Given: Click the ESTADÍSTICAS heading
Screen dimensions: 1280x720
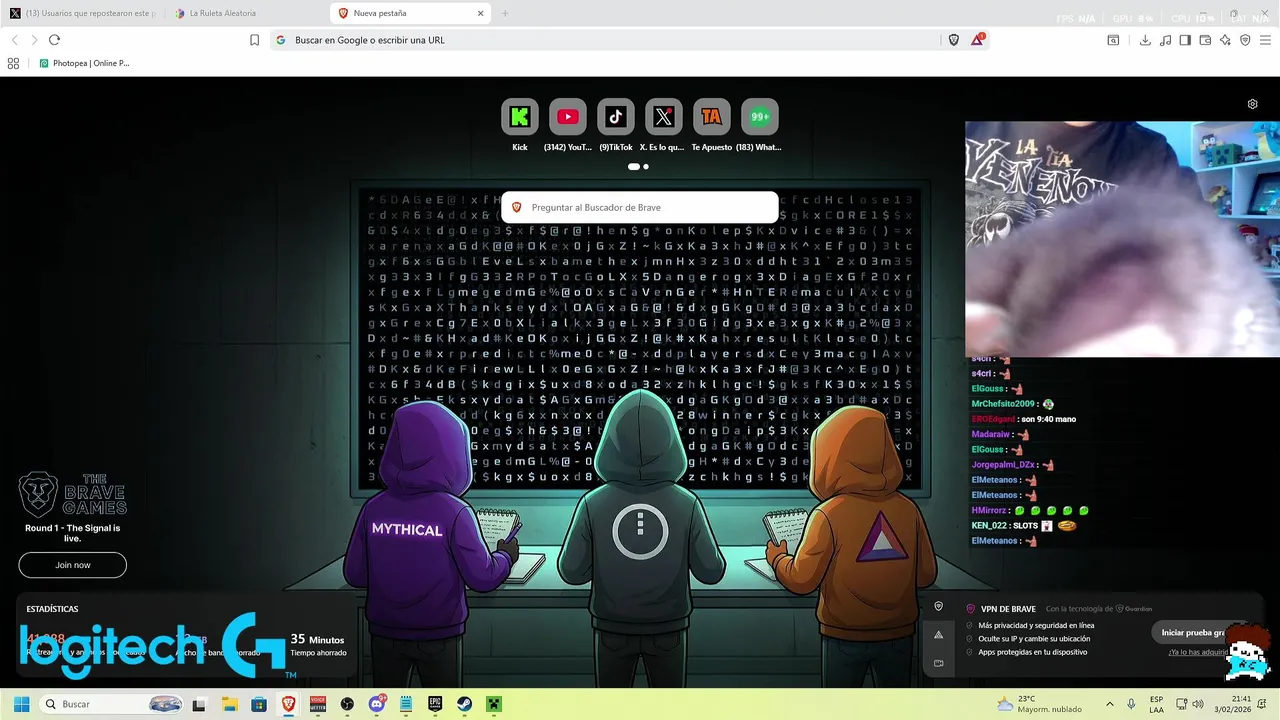Looking at the screenshot, I should (x=52, y=609).
